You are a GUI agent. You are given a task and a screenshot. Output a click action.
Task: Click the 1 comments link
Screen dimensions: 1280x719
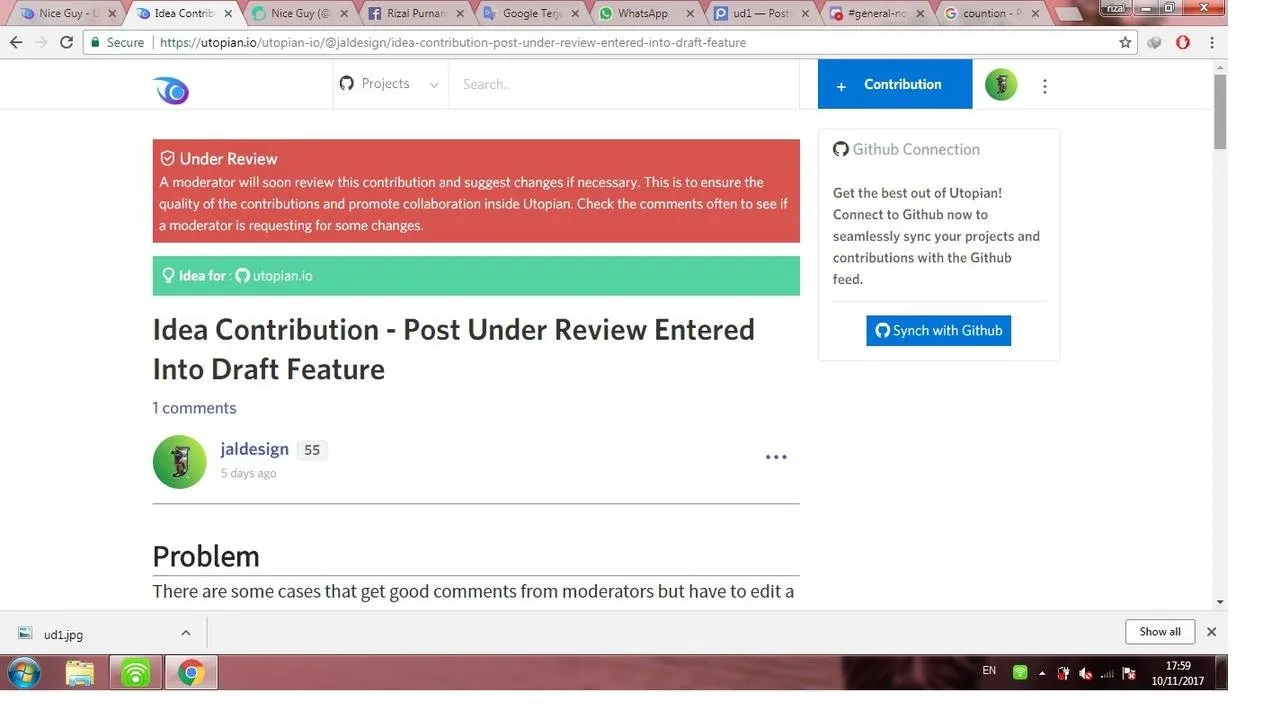194,408
